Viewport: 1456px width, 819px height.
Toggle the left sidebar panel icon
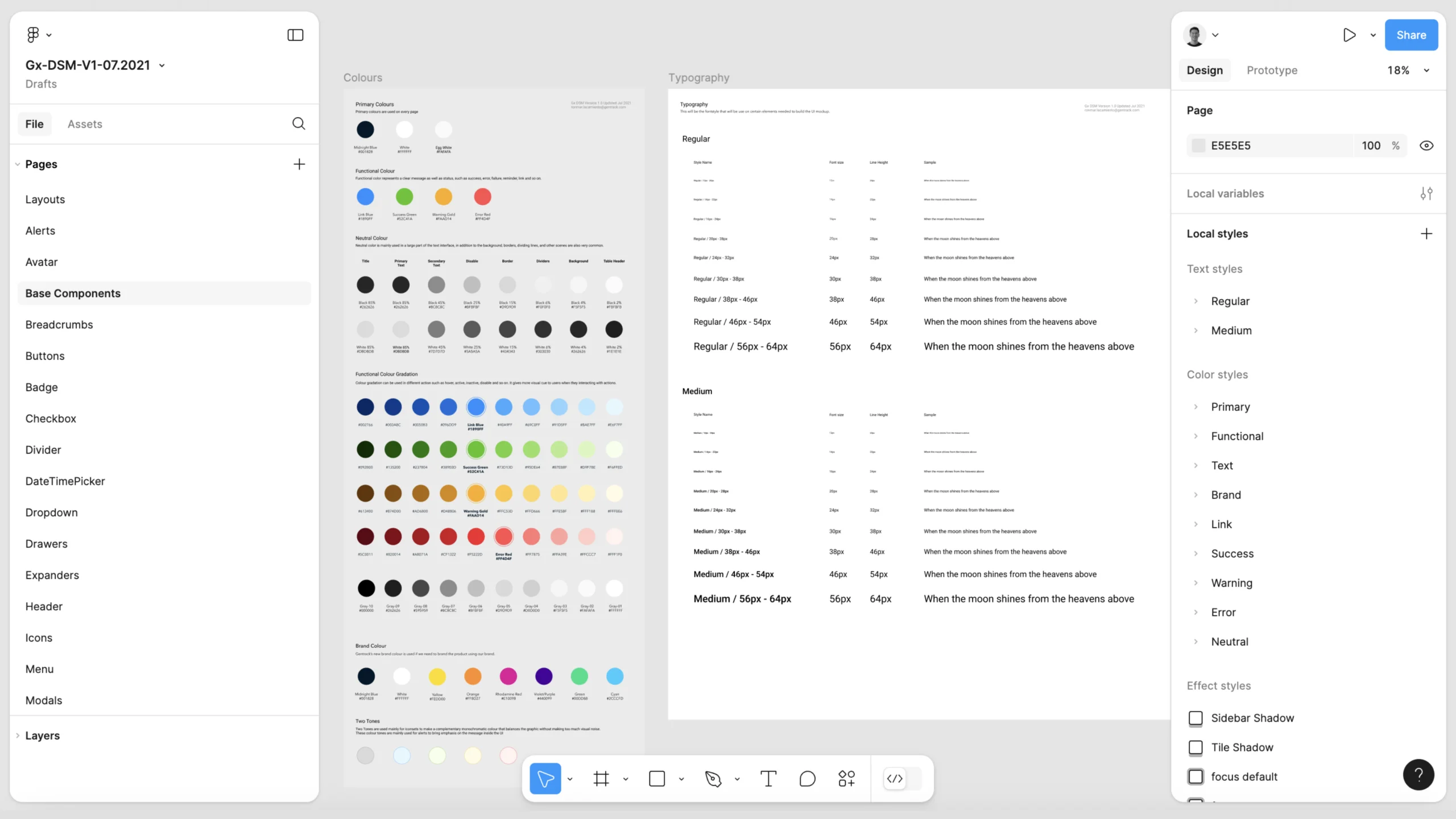point(295,35)
